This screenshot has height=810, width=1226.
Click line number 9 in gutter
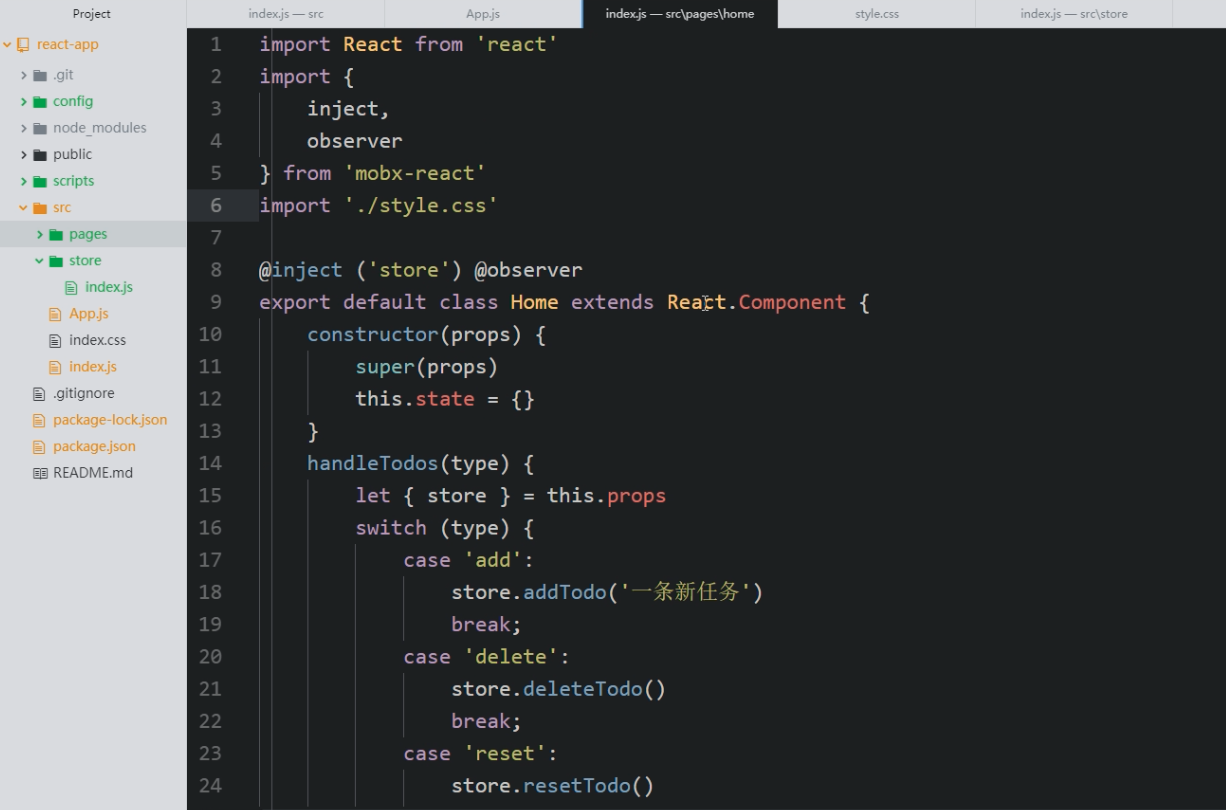216,302
